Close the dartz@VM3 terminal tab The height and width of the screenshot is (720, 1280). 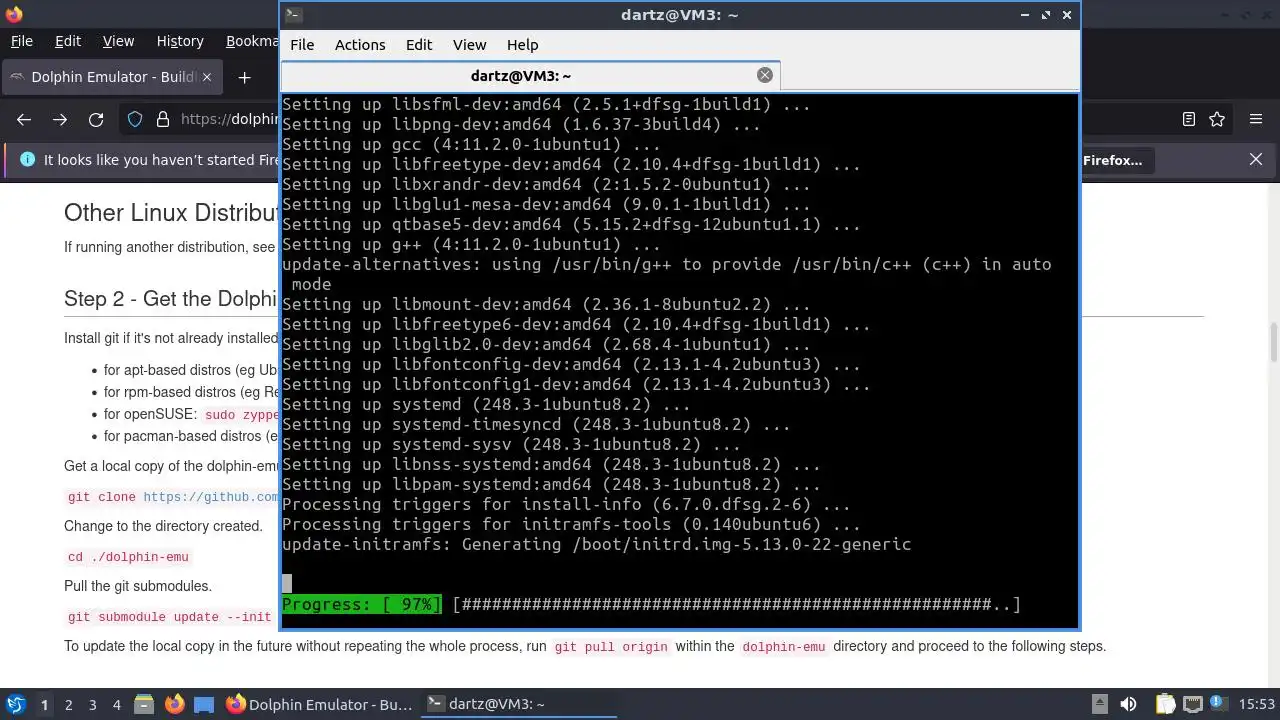coord(765,75)
